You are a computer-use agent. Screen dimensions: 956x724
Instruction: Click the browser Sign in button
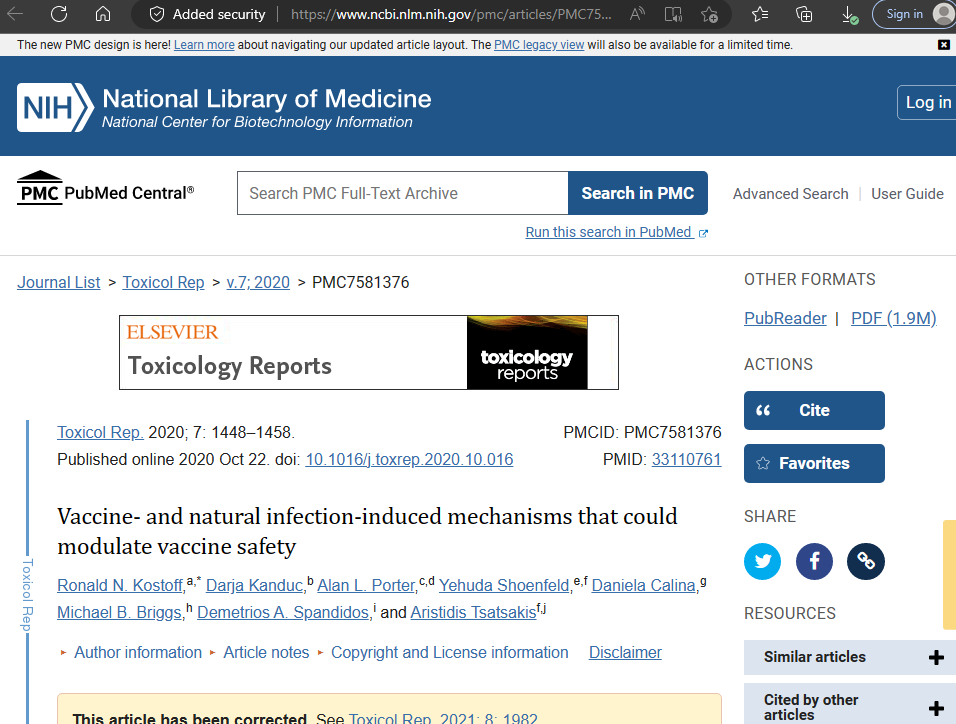pos(914,14)
